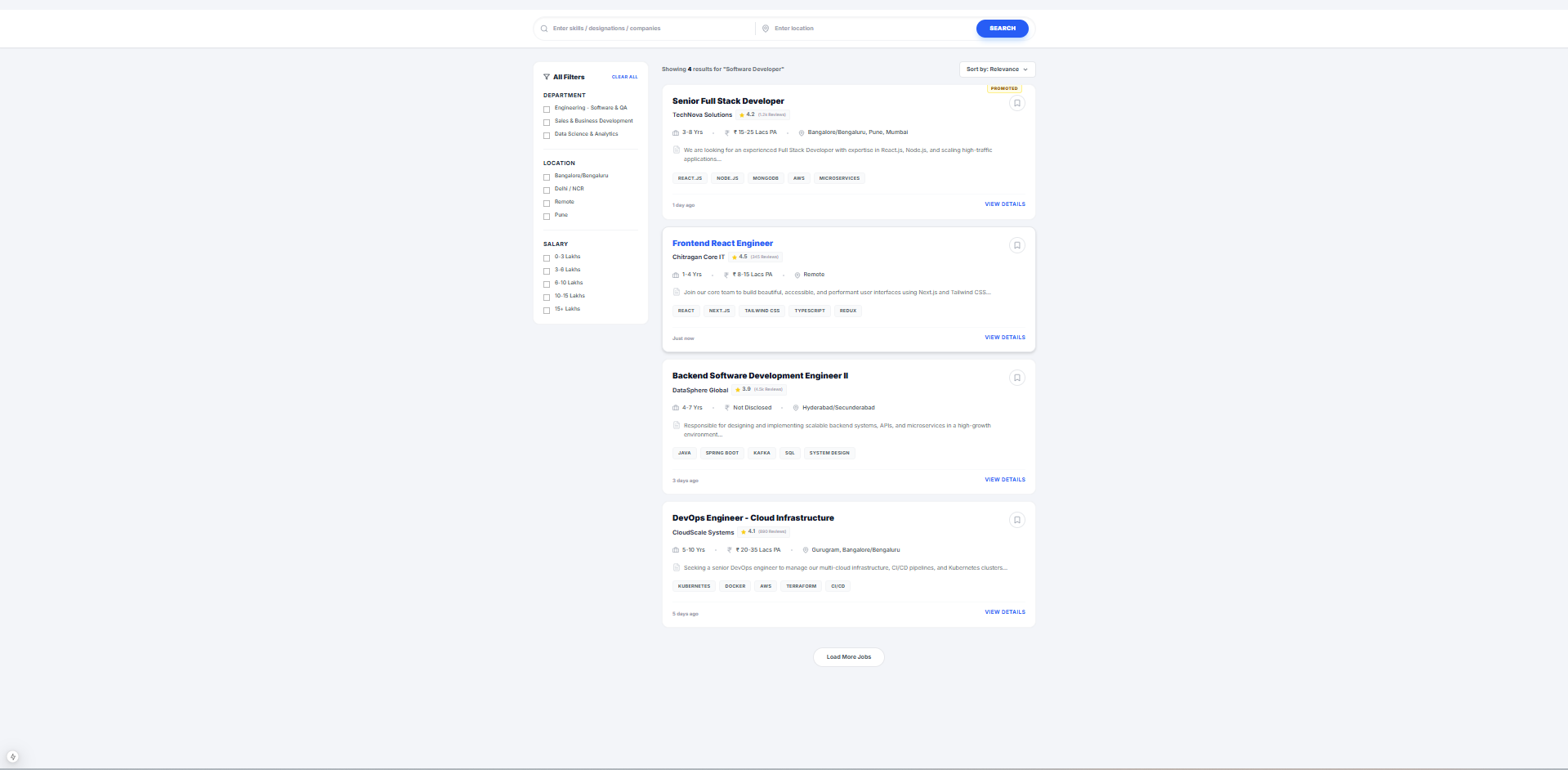Click TechNova Solutions company name
The image size is (1568, 770).
702,115
